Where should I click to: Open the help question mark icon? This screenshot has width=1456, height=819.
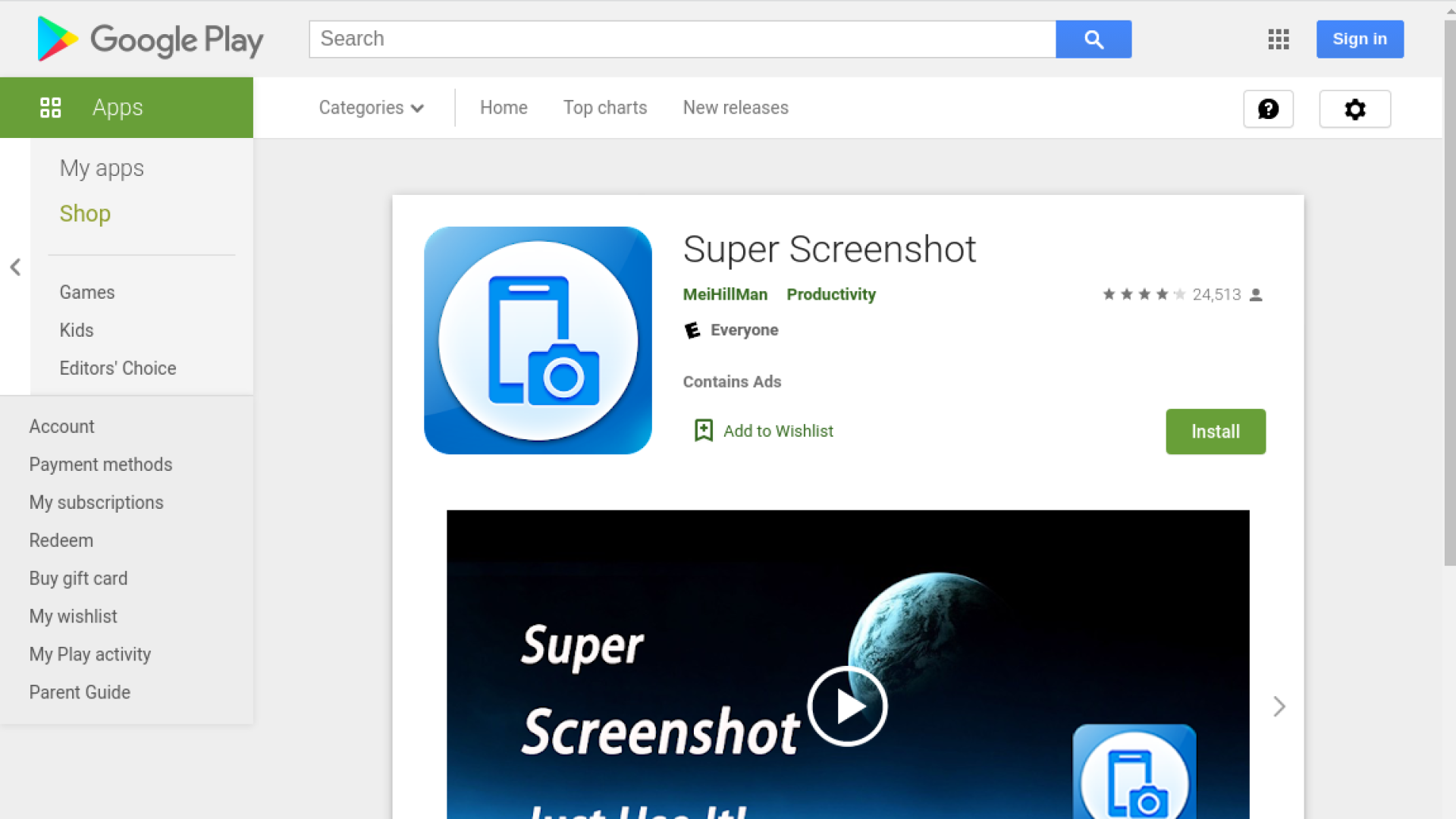(x=1268, y=109)
